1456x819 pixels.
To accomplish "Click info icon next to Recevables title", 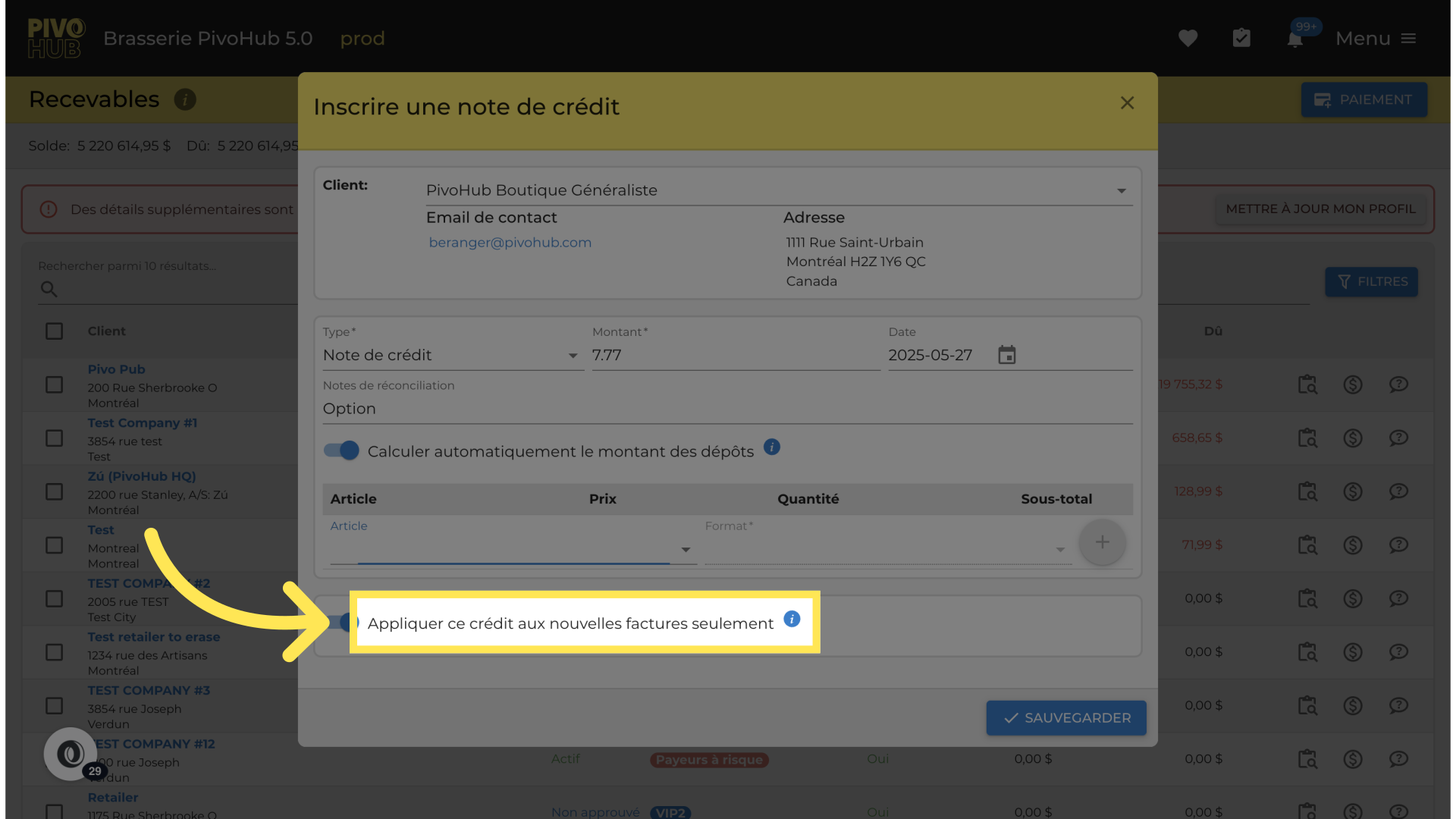I will pos(185,99).
